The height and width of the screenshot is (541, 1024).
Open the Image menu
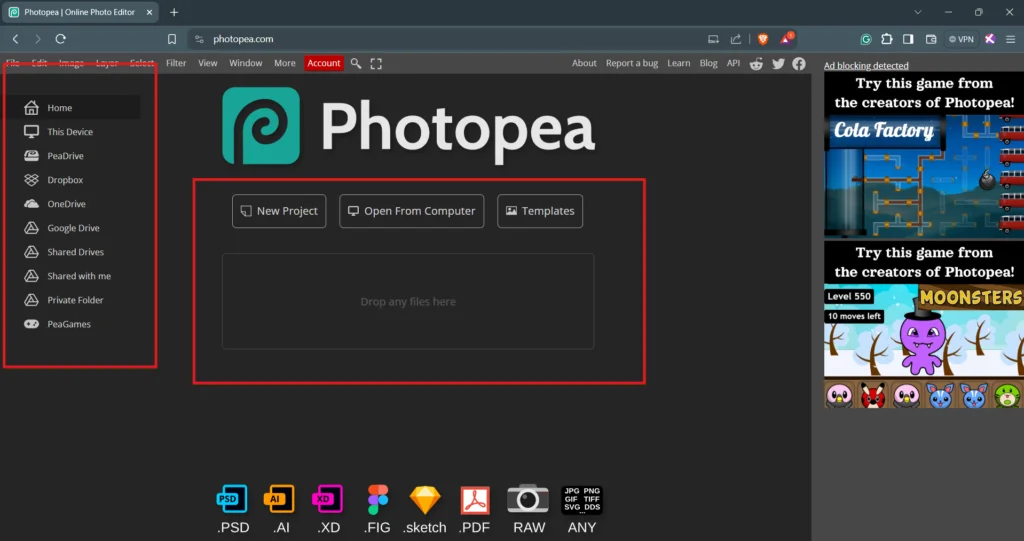pos(71,63)
